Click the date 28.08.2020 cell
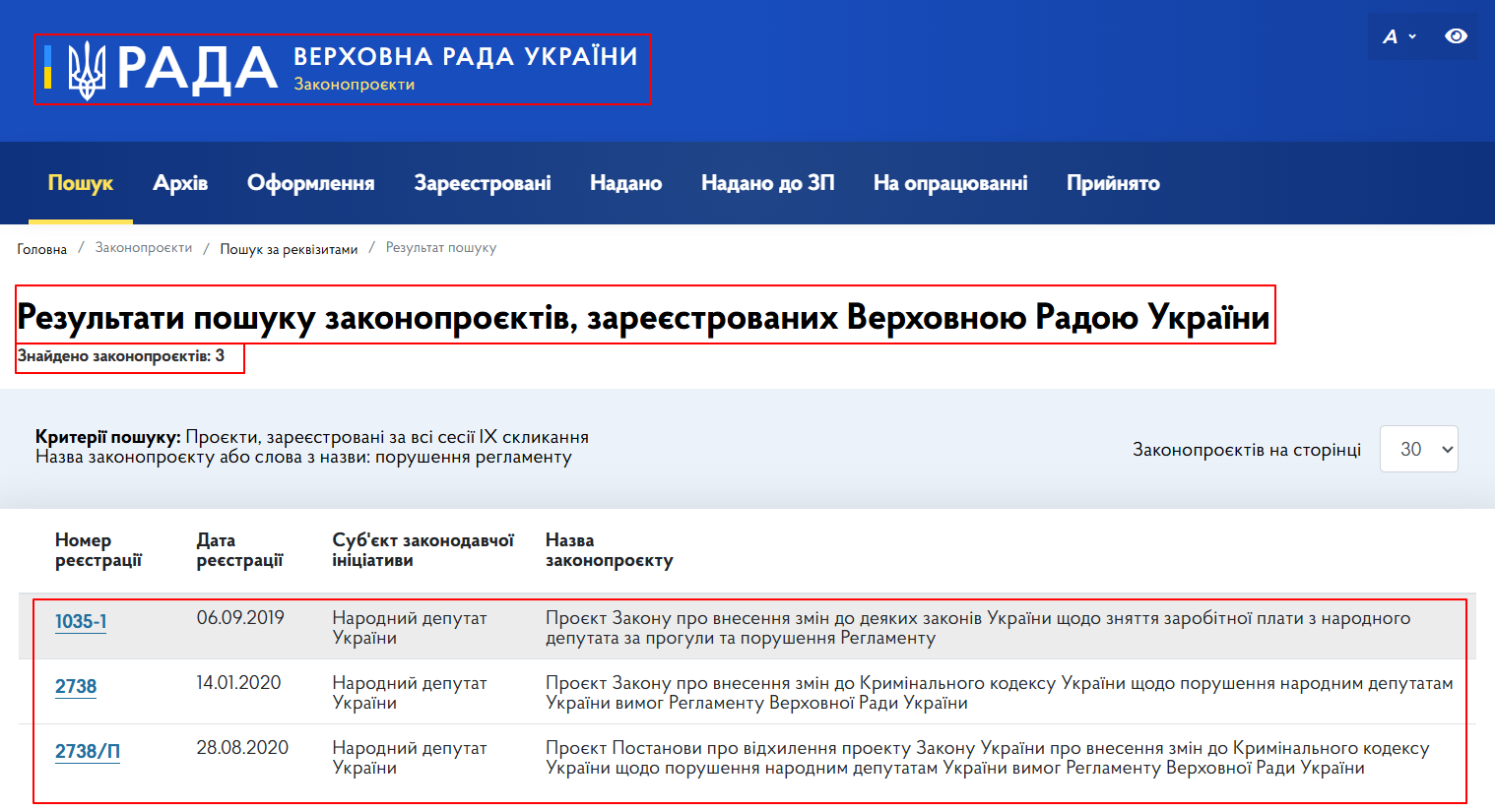Image resolution: width=1495 pixels, height=812 pixels. pyautogui.click(x=242, y=748)
